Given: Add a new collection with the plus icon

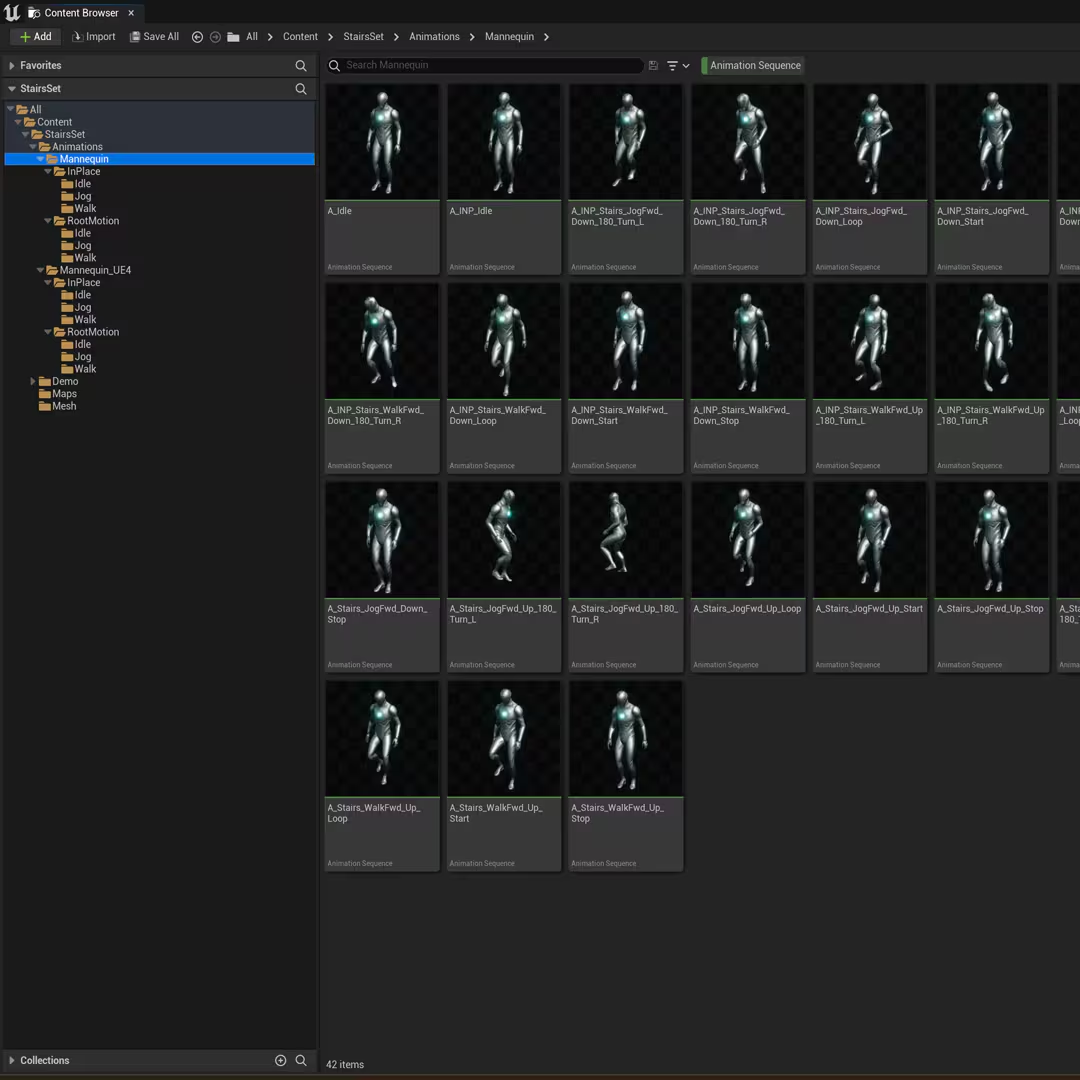Looking at the screenshot, I should pyautogui.click(x=280, y=1060).
